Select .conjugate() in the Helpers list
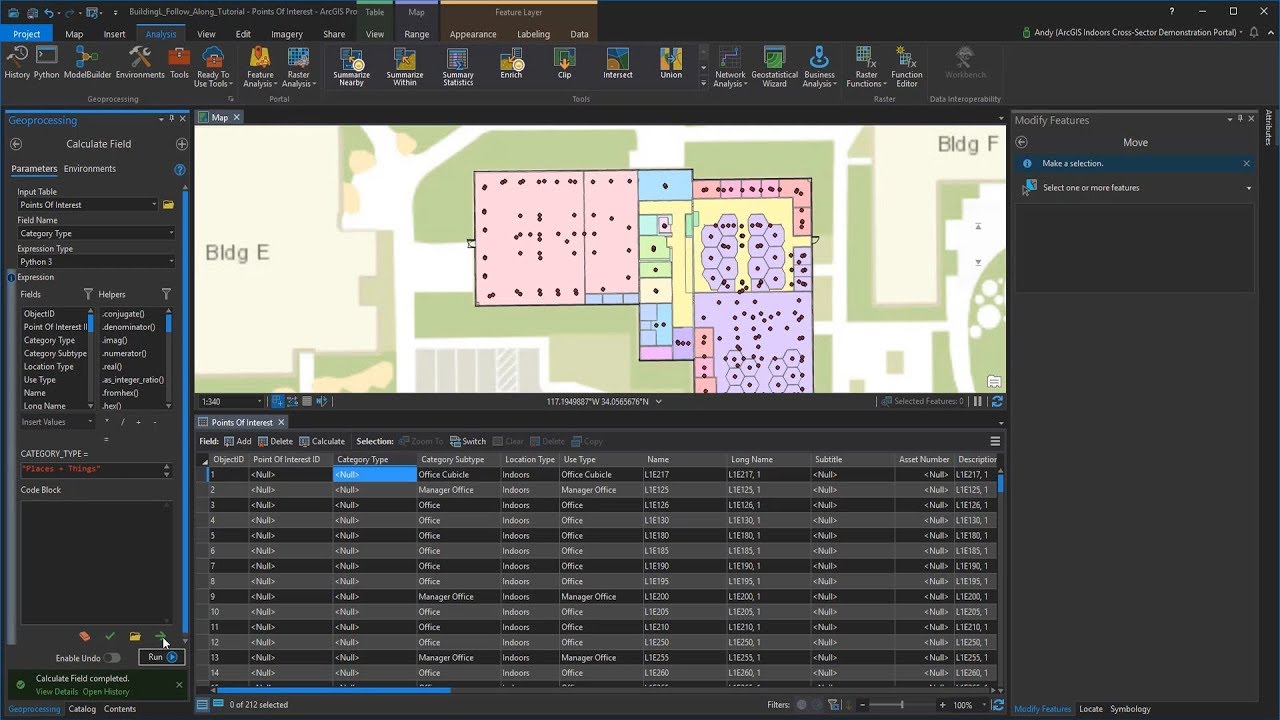The width and height of the screenshot is (1280, 720). coord(123,314)
